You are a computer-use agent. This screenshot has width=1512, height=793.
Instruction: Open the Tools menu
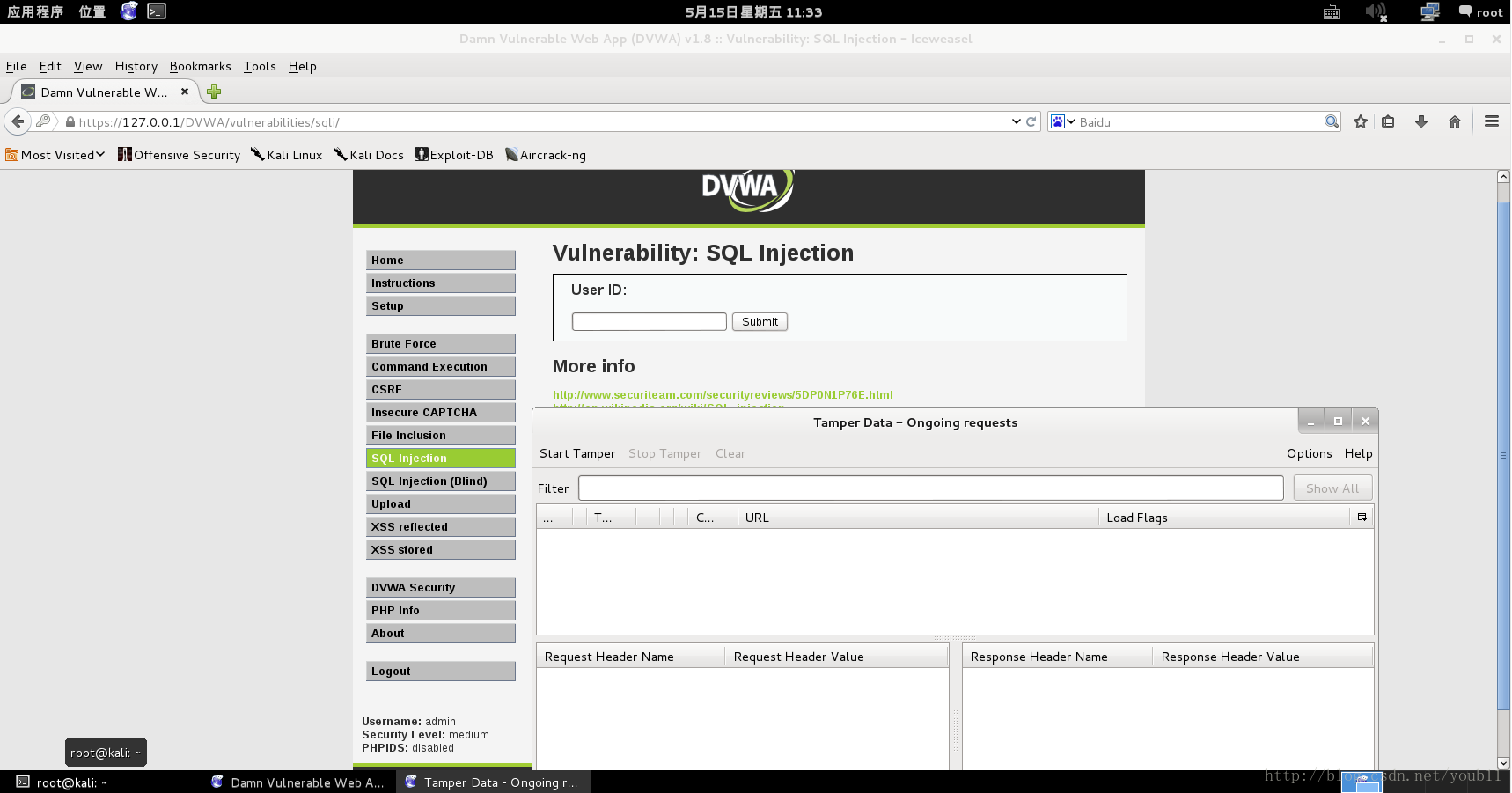click(x=260, y=66)
